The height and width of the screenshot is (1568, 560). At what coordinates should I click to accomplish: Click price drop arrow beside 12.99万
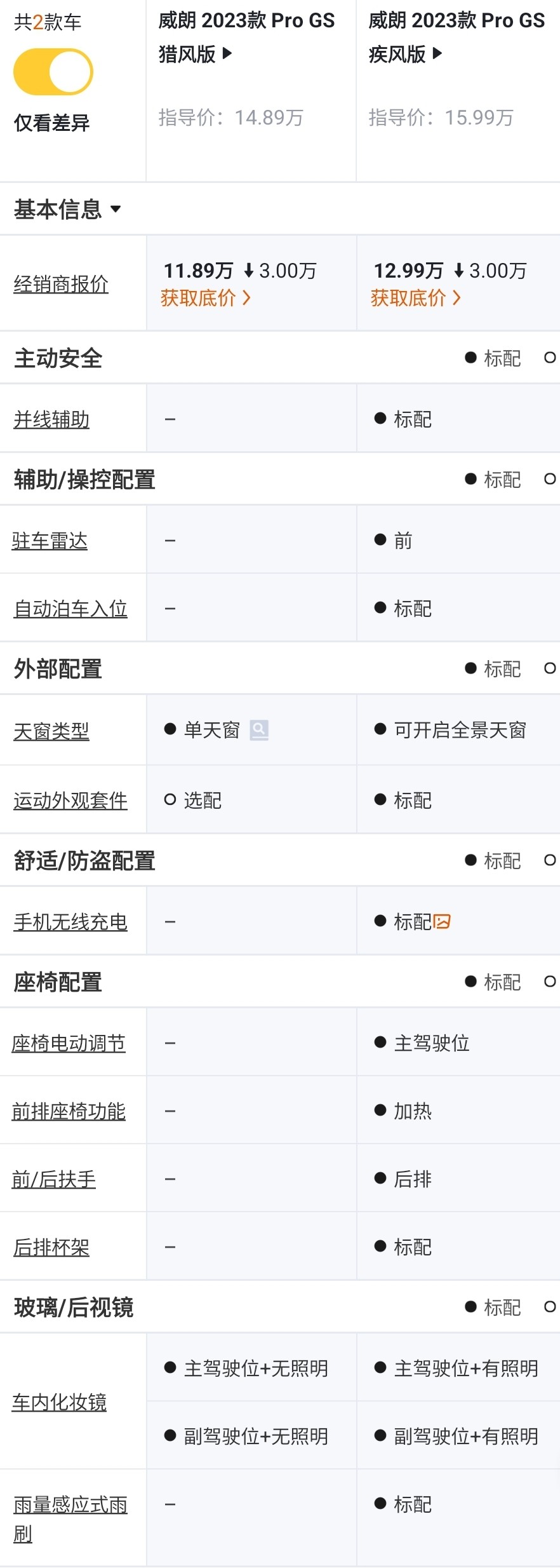click(x=459, y=271)
